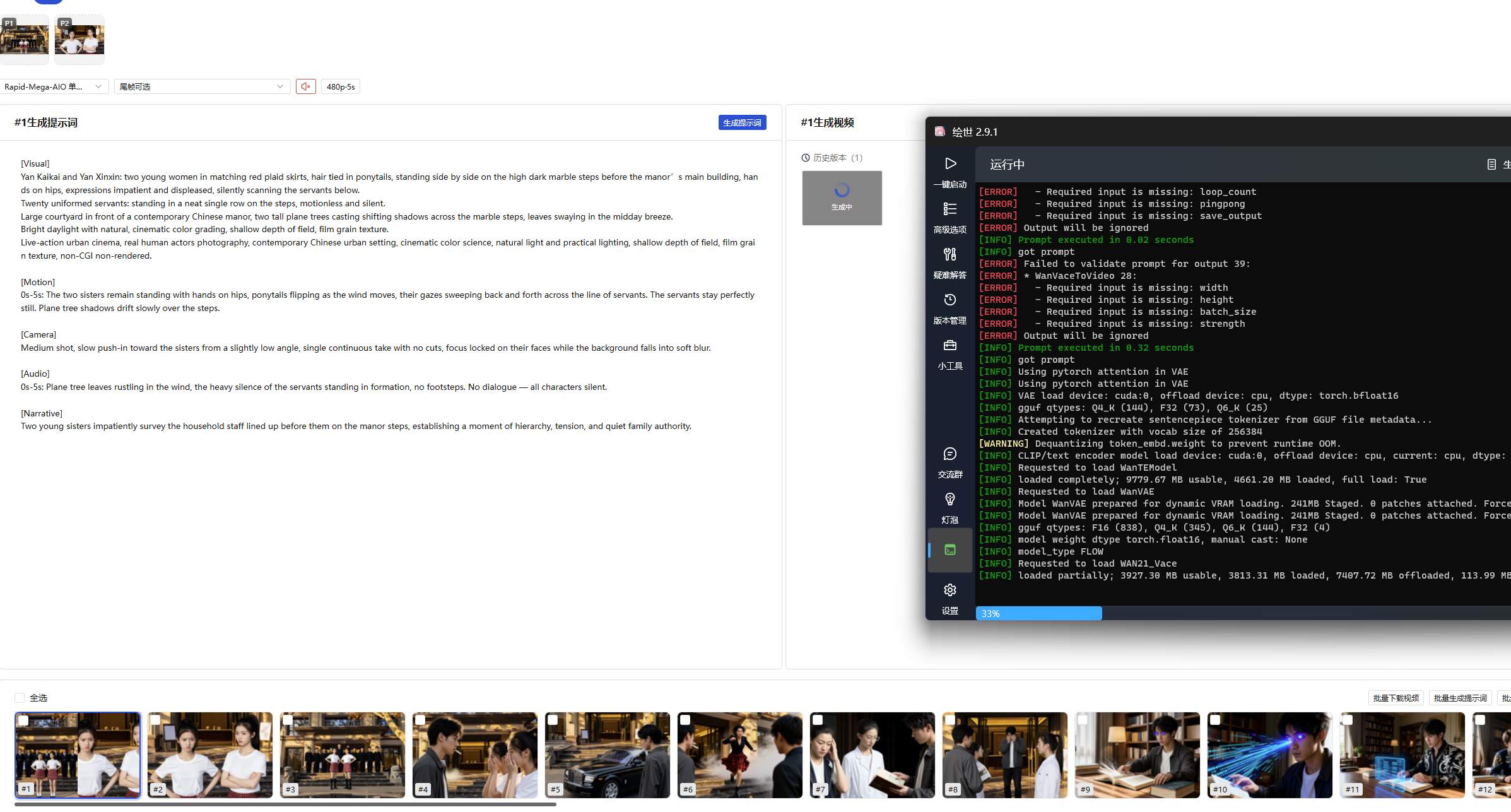Image resolution: width=1511 pixels, height=812 pixels.
Task: Toggle the red mute audio button
Action: click(306, 86)
